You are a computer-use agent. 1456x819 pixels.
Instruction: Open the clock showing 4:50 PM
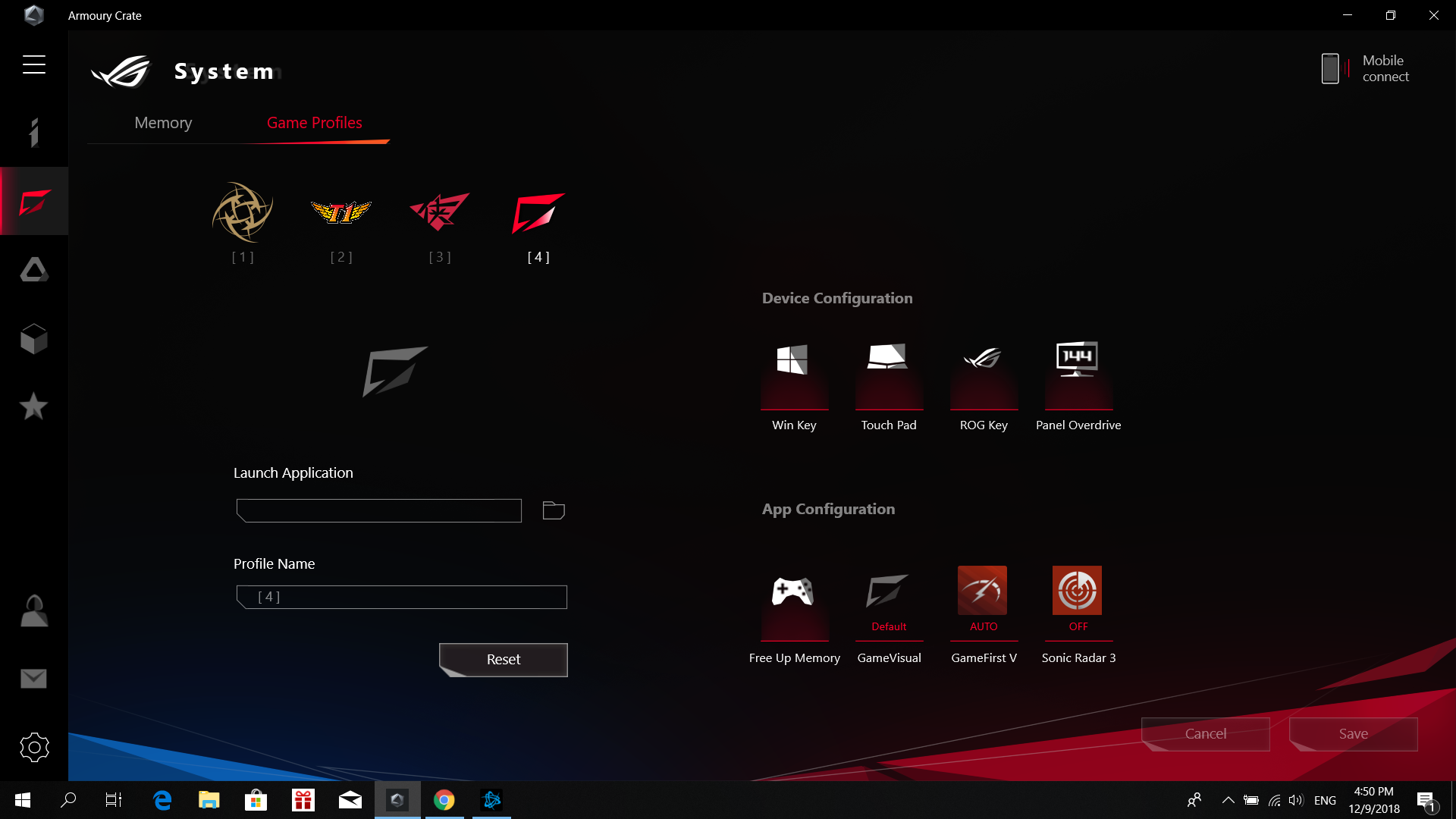[1374, 800]
